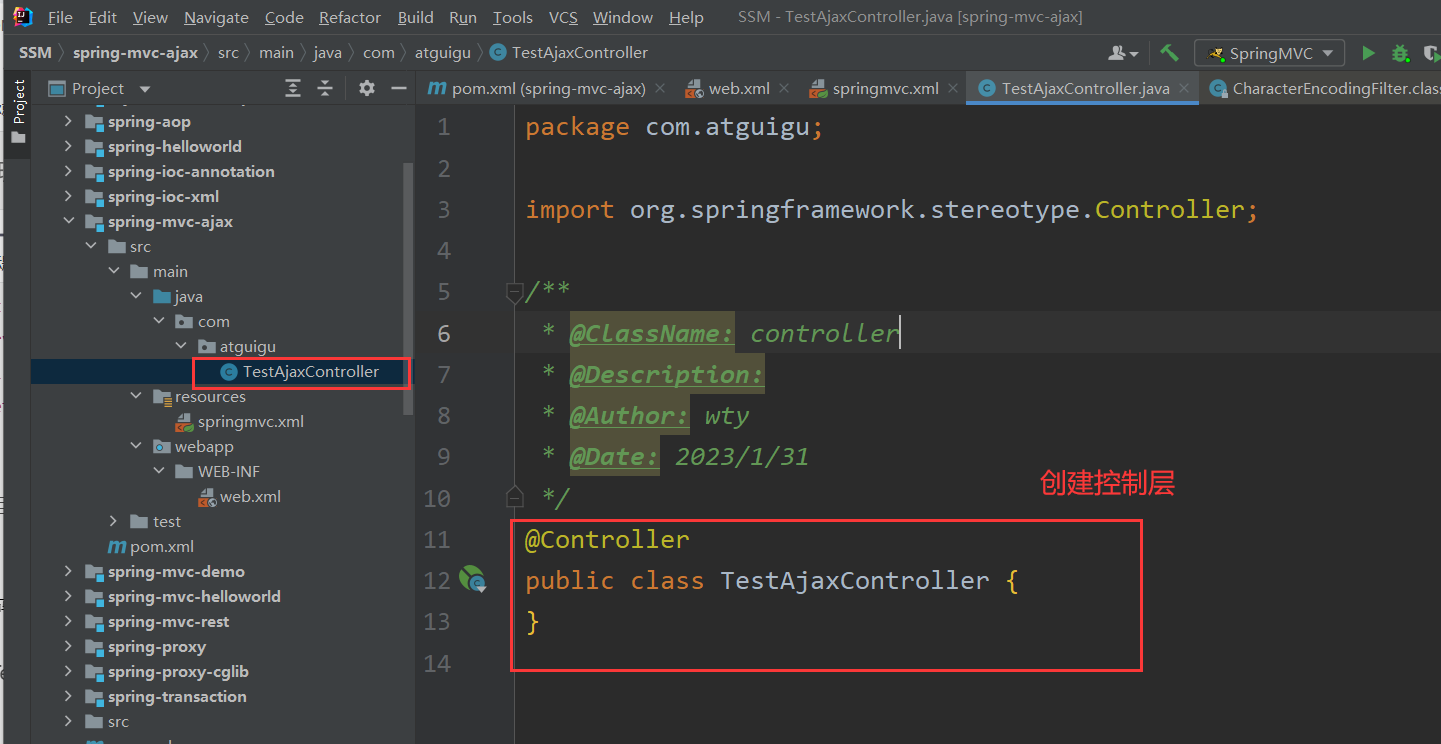The width and height of the screenshot is (1441, 744).
Task: Click SSM in the breadcrumb bar
Action: pos(35,53)
